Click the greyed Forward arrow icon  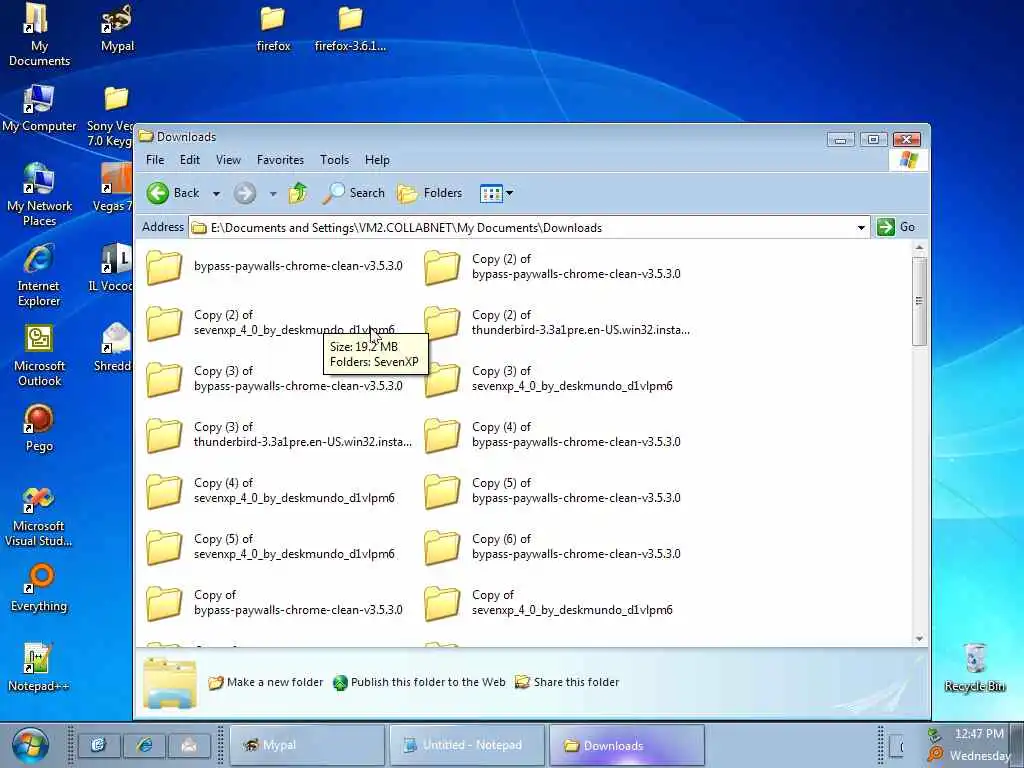pyautogui.click(x=245, y=193)
